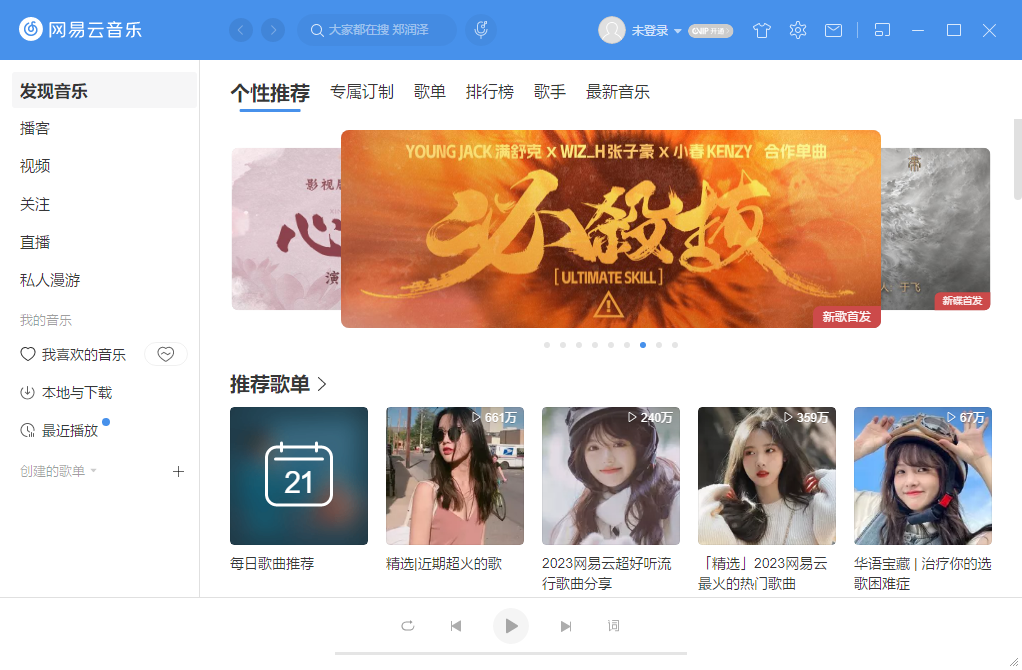1022x670 pixels.
Task: Switch to mini player mode icon
Action: [882, 30]
